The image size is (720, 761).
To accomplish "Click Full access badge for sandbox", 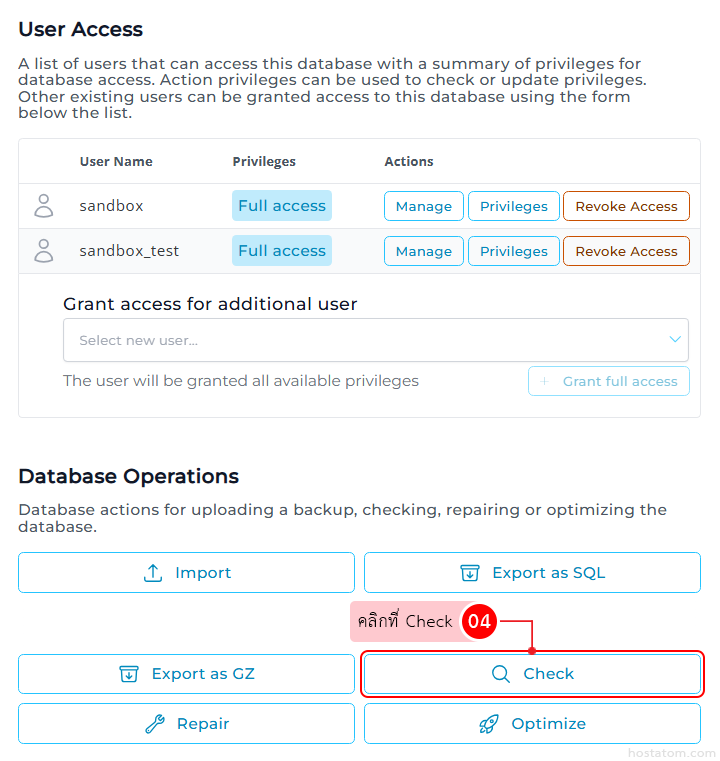I will tap(282, 206).
